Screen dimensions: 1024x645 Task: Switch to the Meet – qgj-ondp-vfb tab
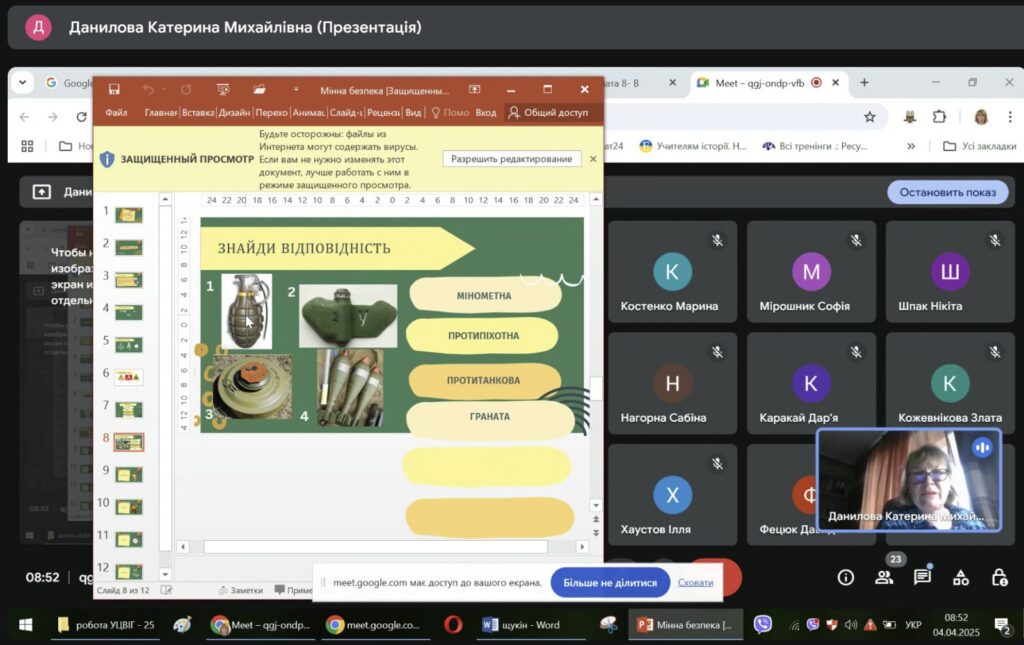point(760,83)
